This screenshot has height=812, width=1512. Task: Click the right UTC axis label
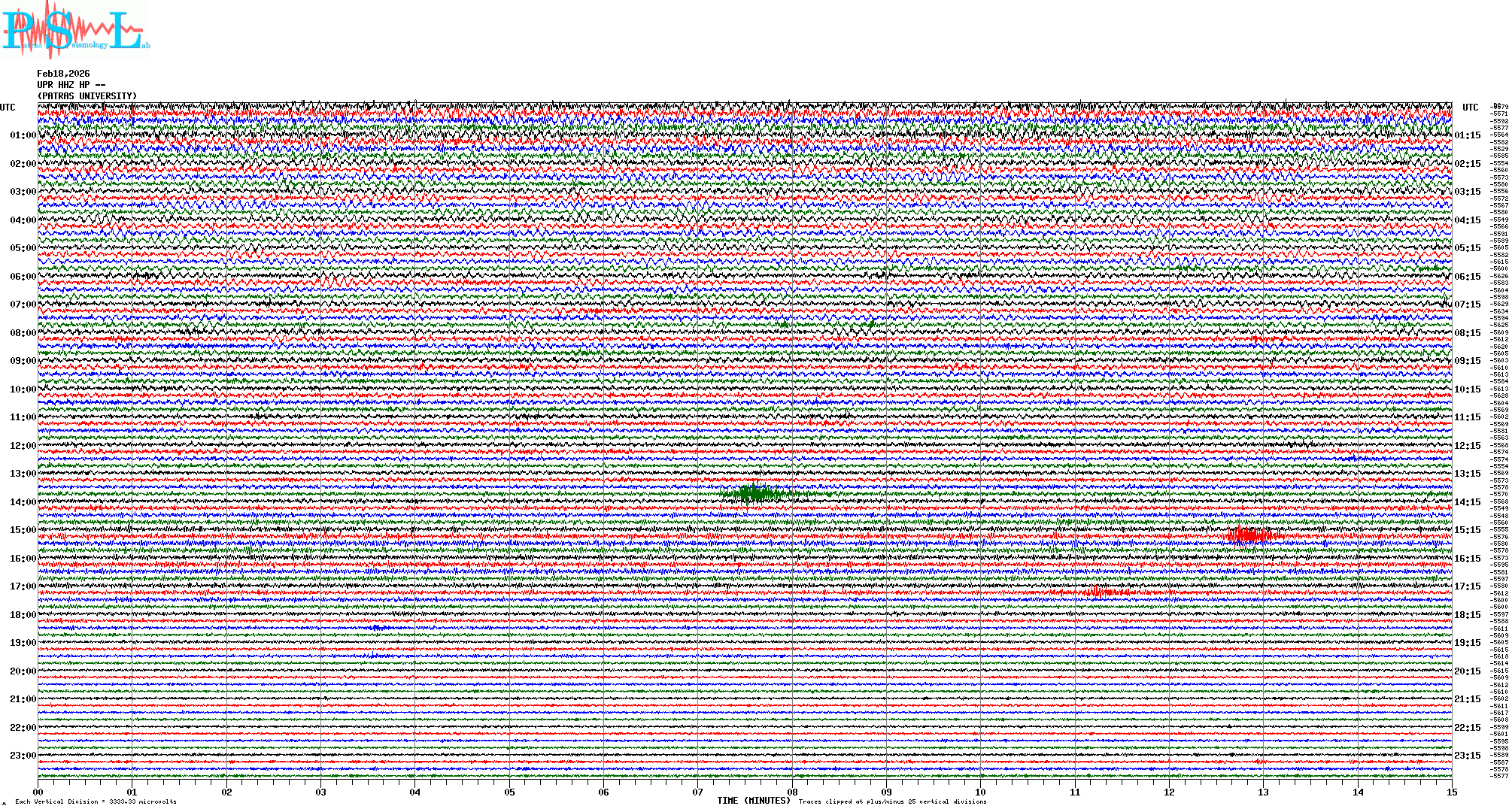[1470, 108]
